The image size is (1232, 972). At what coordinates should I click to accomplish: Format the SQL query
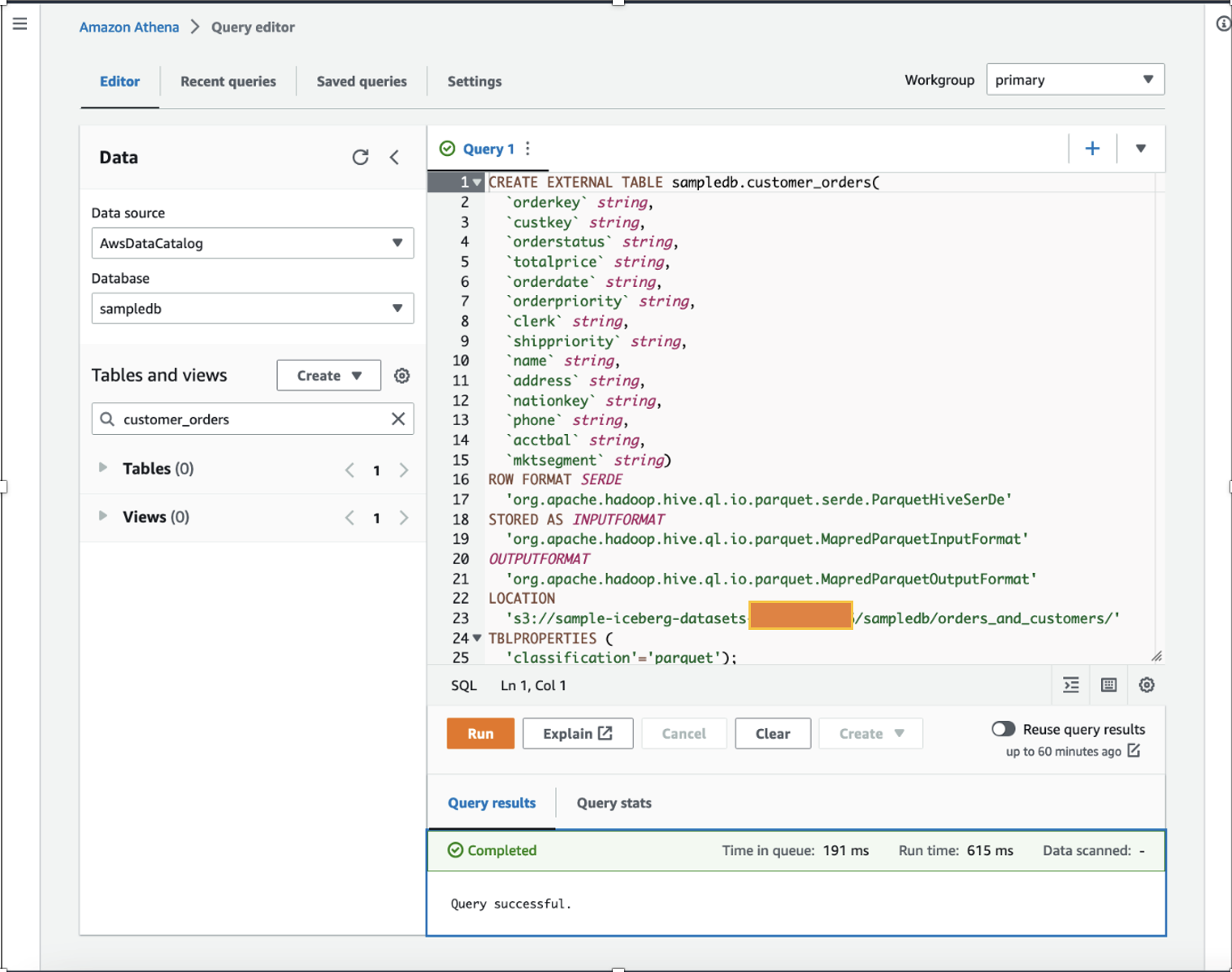pos(1071,685)
